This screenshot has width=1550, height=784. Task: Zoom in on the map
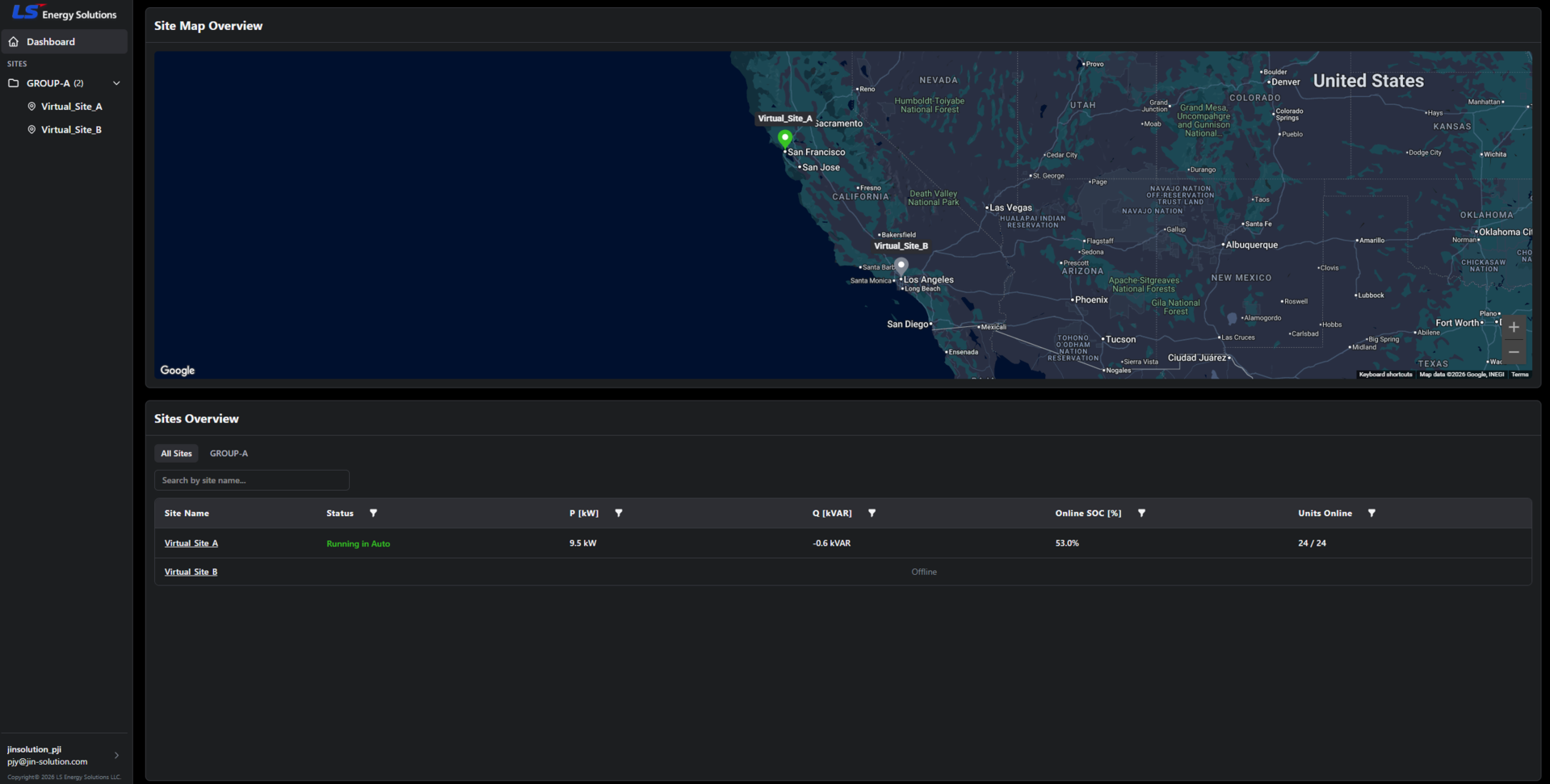[1514, 327]
